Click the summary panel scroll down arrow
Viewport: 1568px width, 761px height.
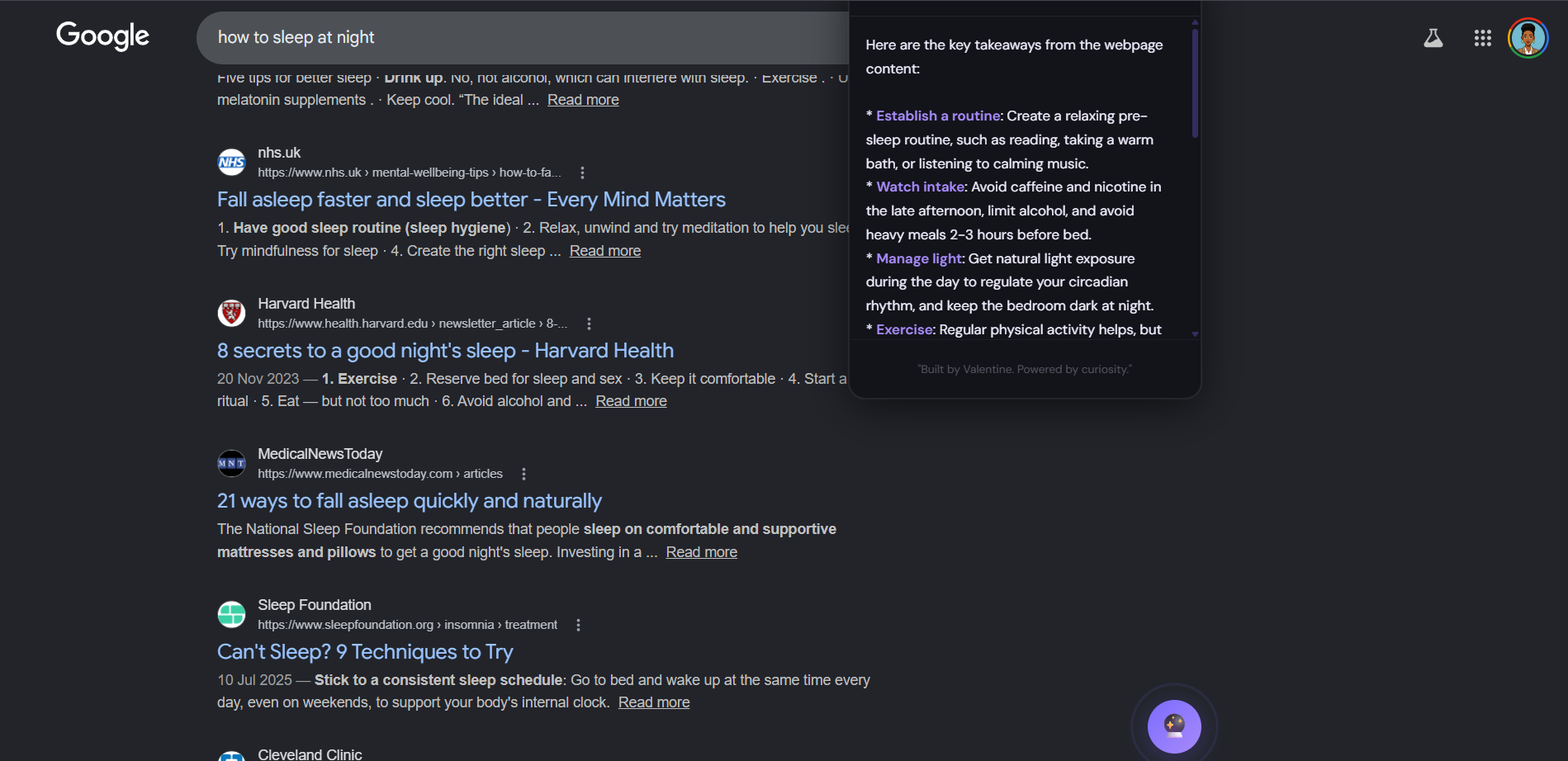(1195, 334)
